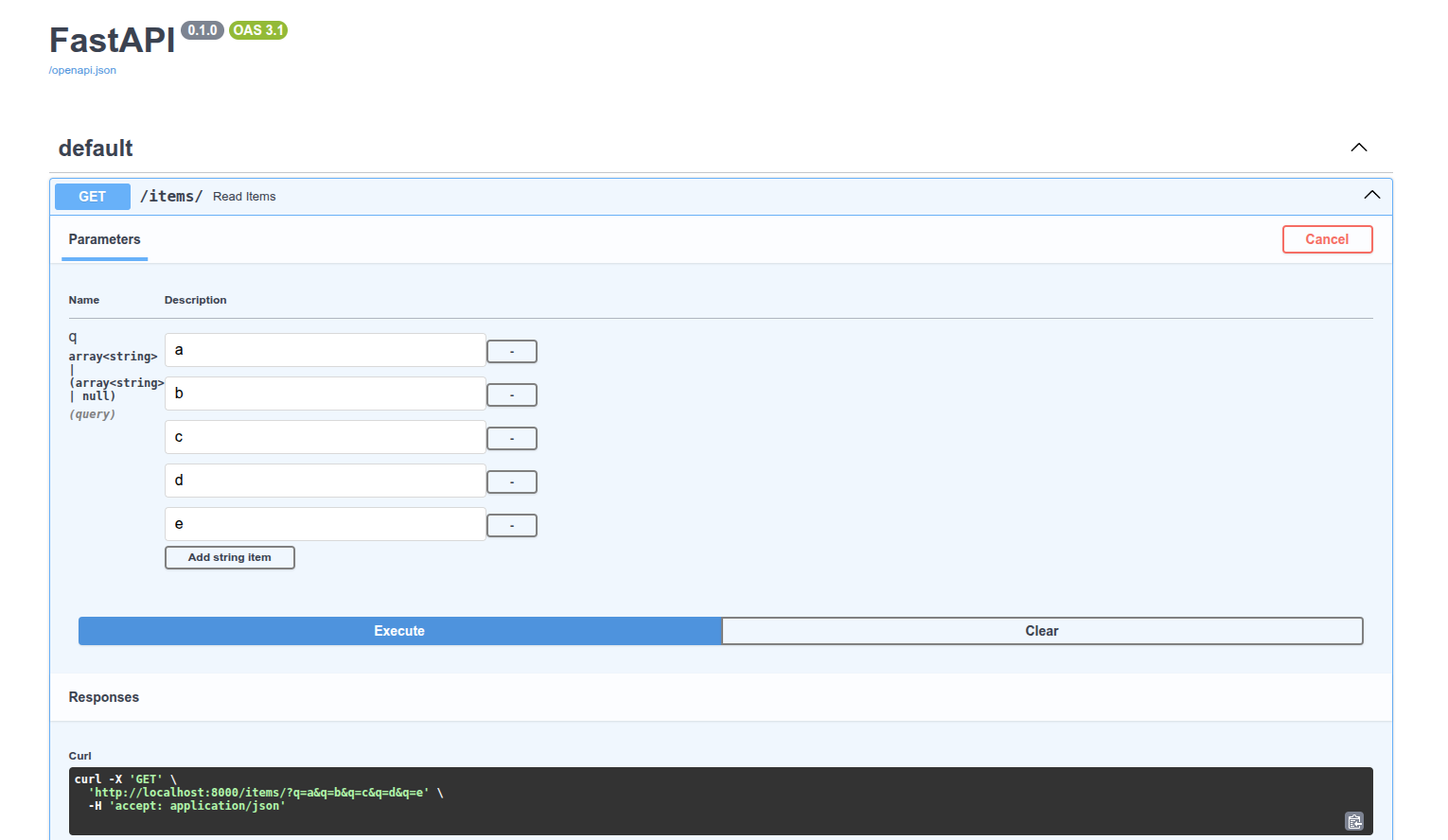
Task: Focus the input field containing 'e'
Action: [325, 524]
